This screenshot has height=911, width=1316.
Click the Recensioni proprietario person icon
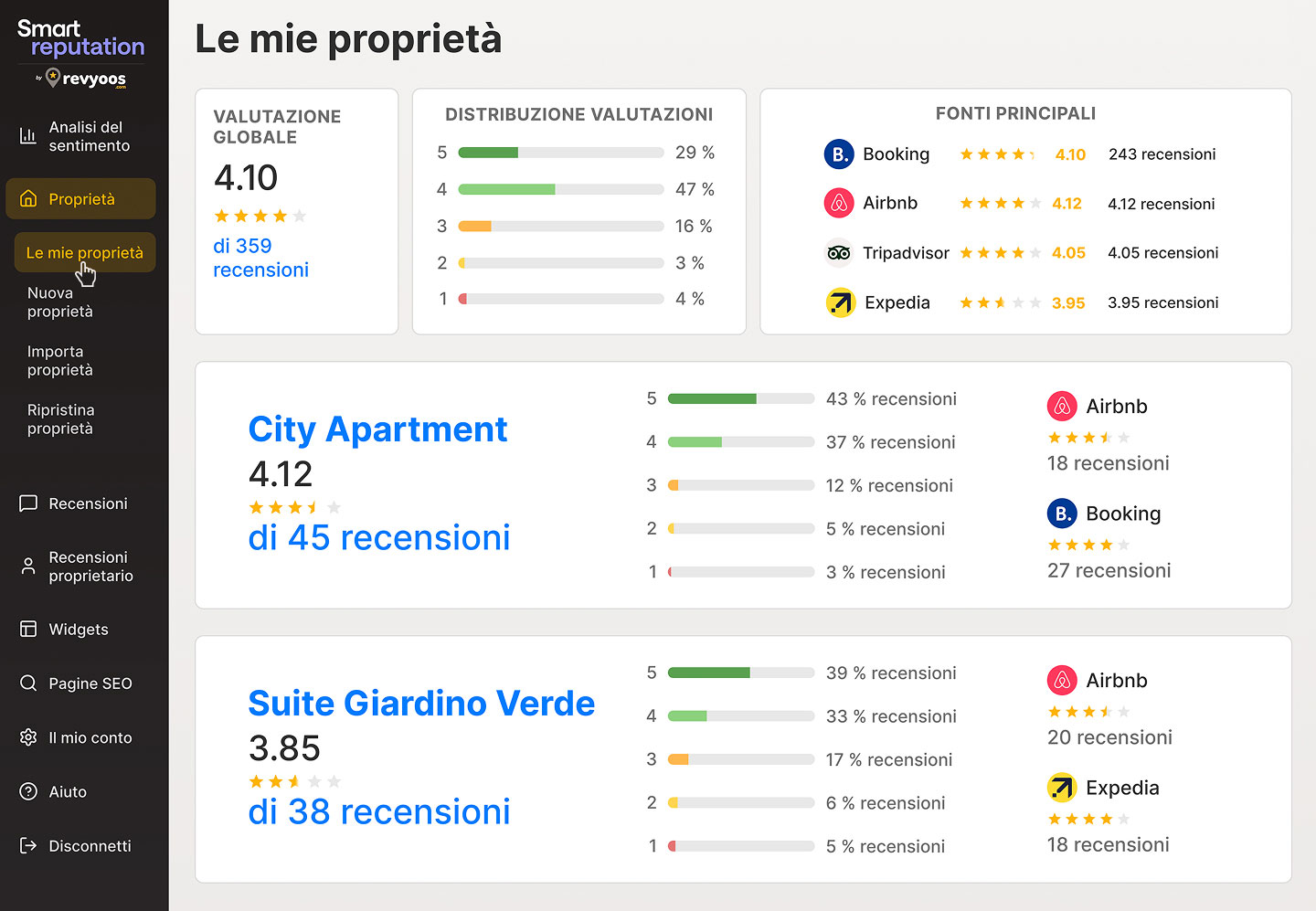(28, 567)
